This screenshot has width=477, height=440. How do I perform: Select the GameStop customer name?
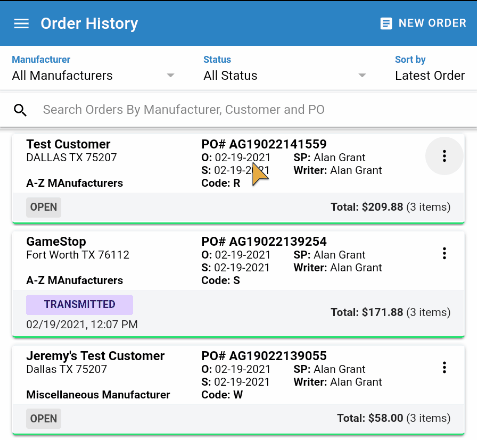[x=56, y=242]
